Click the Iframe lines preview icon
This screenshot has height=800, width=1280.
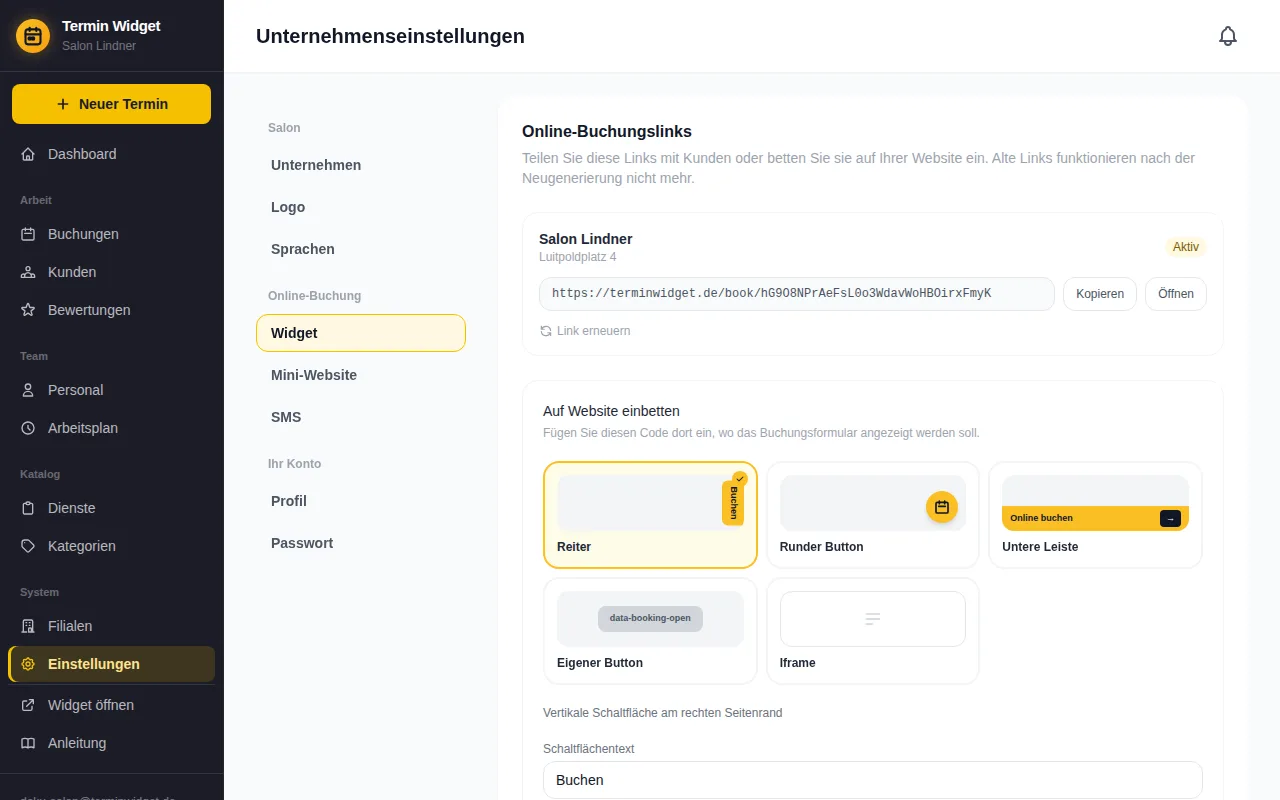click(x=873, y=619)
